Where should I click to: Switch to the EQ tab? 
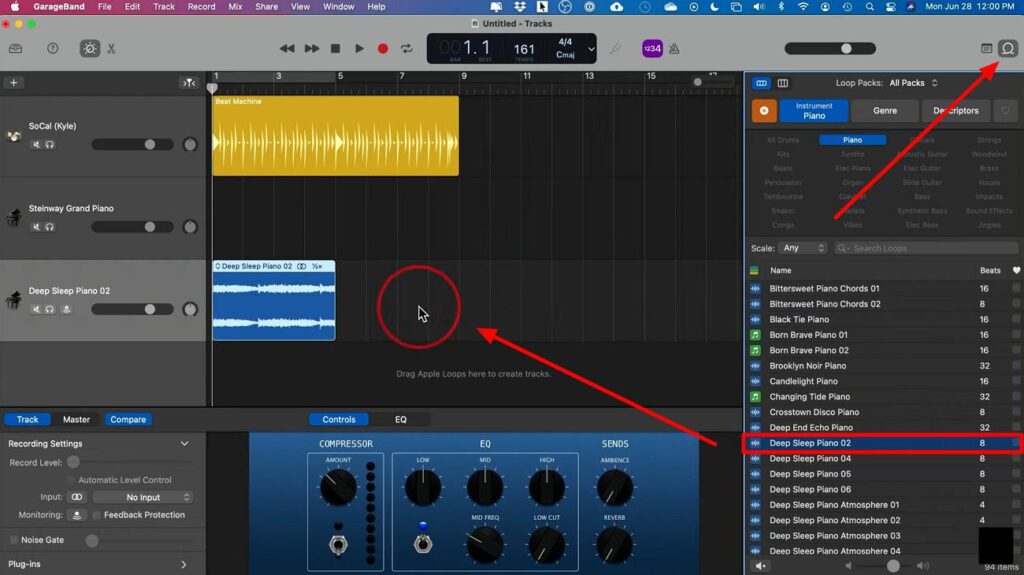401,420
